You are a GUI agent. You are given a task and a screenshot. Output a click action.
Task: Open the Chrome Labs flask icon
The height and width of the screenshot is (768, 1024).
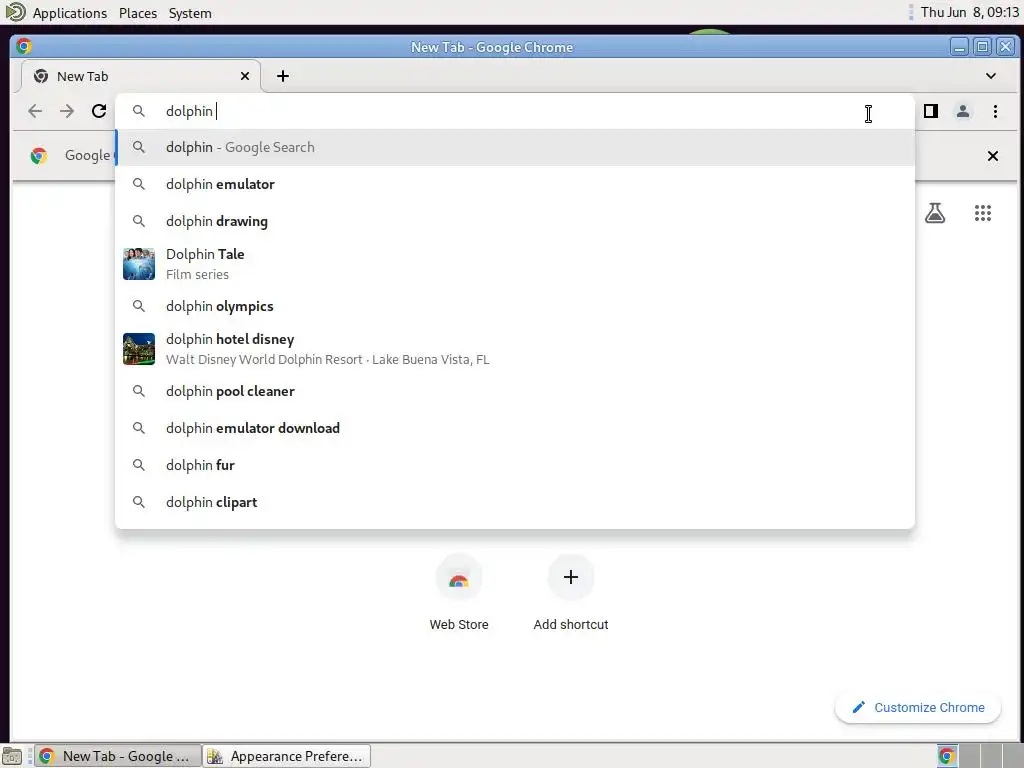935,213
